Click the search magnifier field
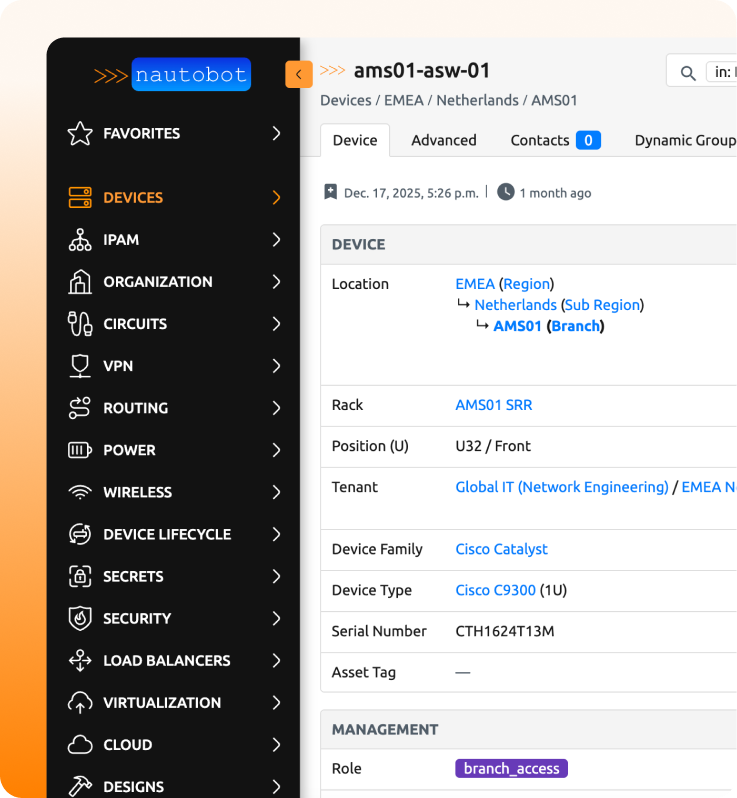Viewport: 737px width, 798px height. (x=688, y=72)
